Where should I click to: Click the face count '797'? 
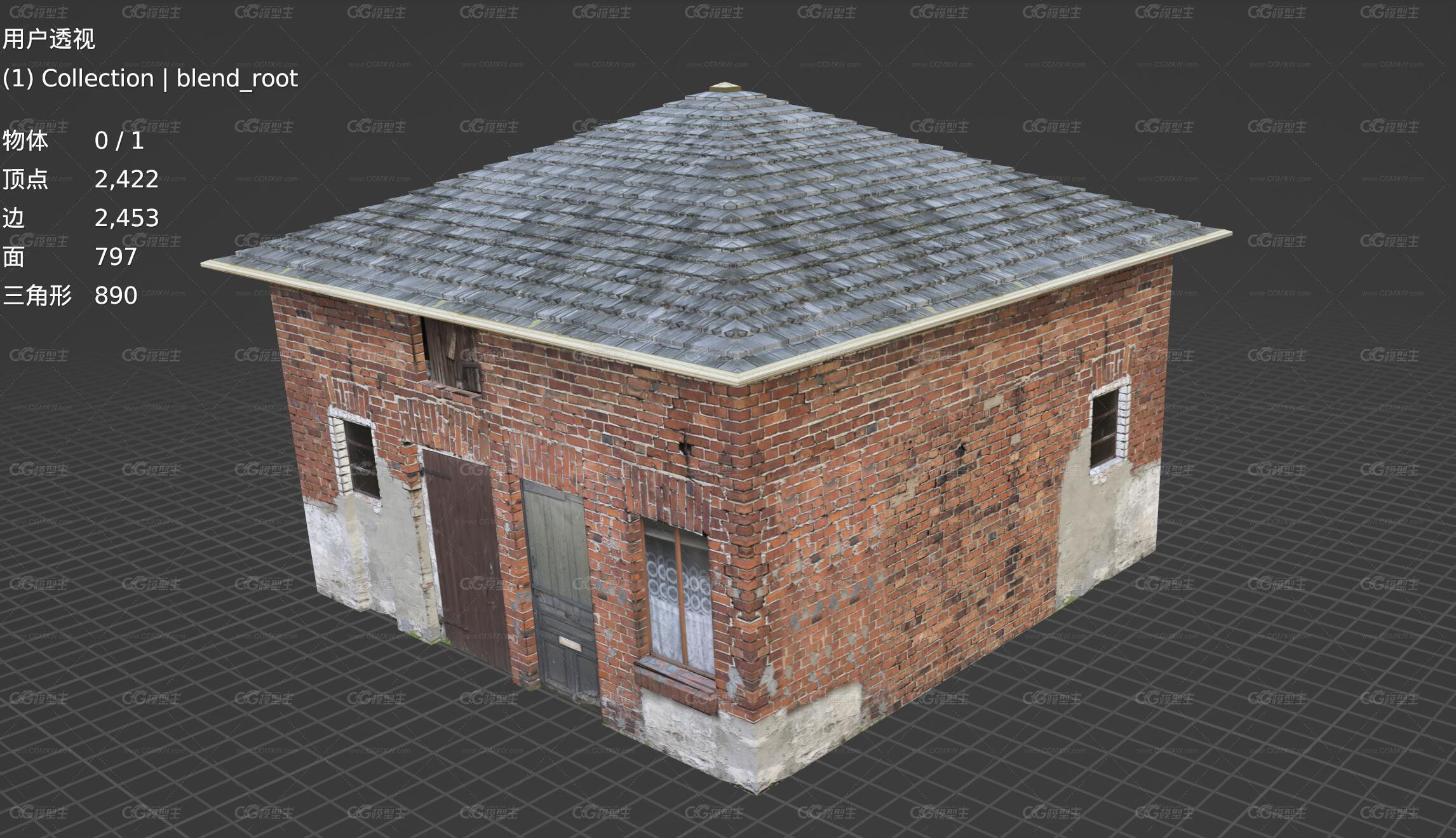(116, 257)
